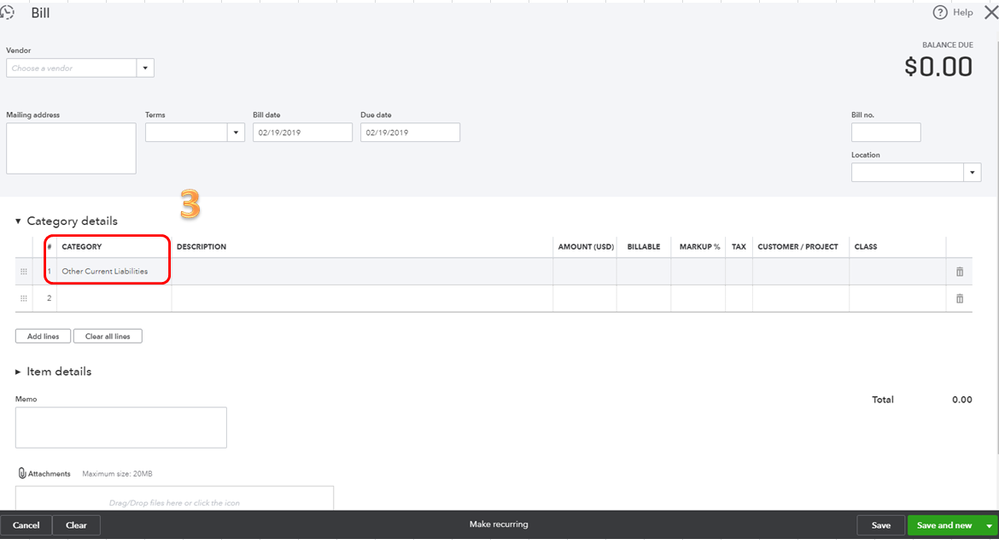This screenshot has height=540, width=999.
Task: Click the Add lines button
Action: coord(43,336)
